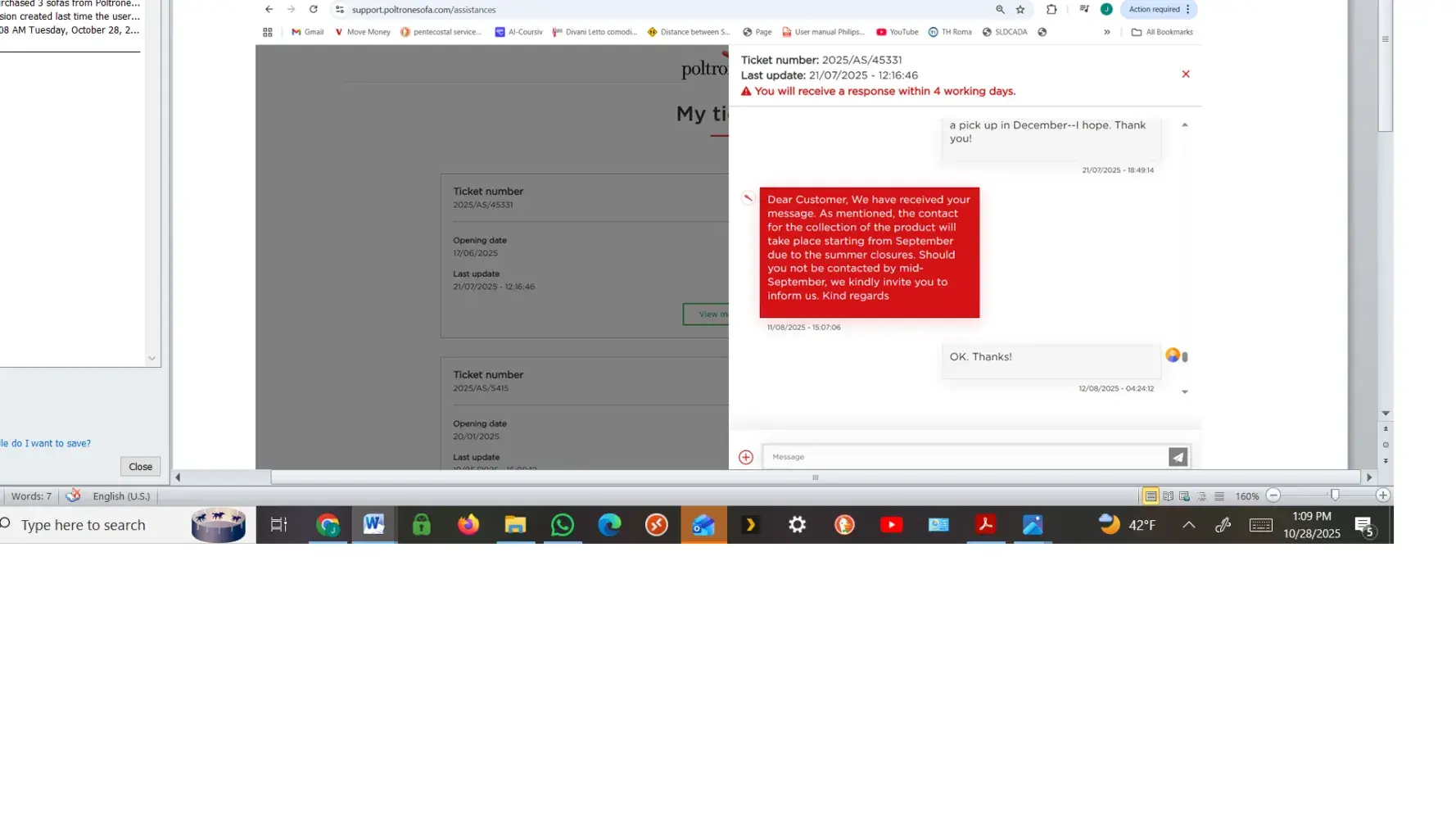Open the proofing errors icon in status bar
Viewport: 1456px width, 819px height.
pyautogui.click(x=73, y=495)
